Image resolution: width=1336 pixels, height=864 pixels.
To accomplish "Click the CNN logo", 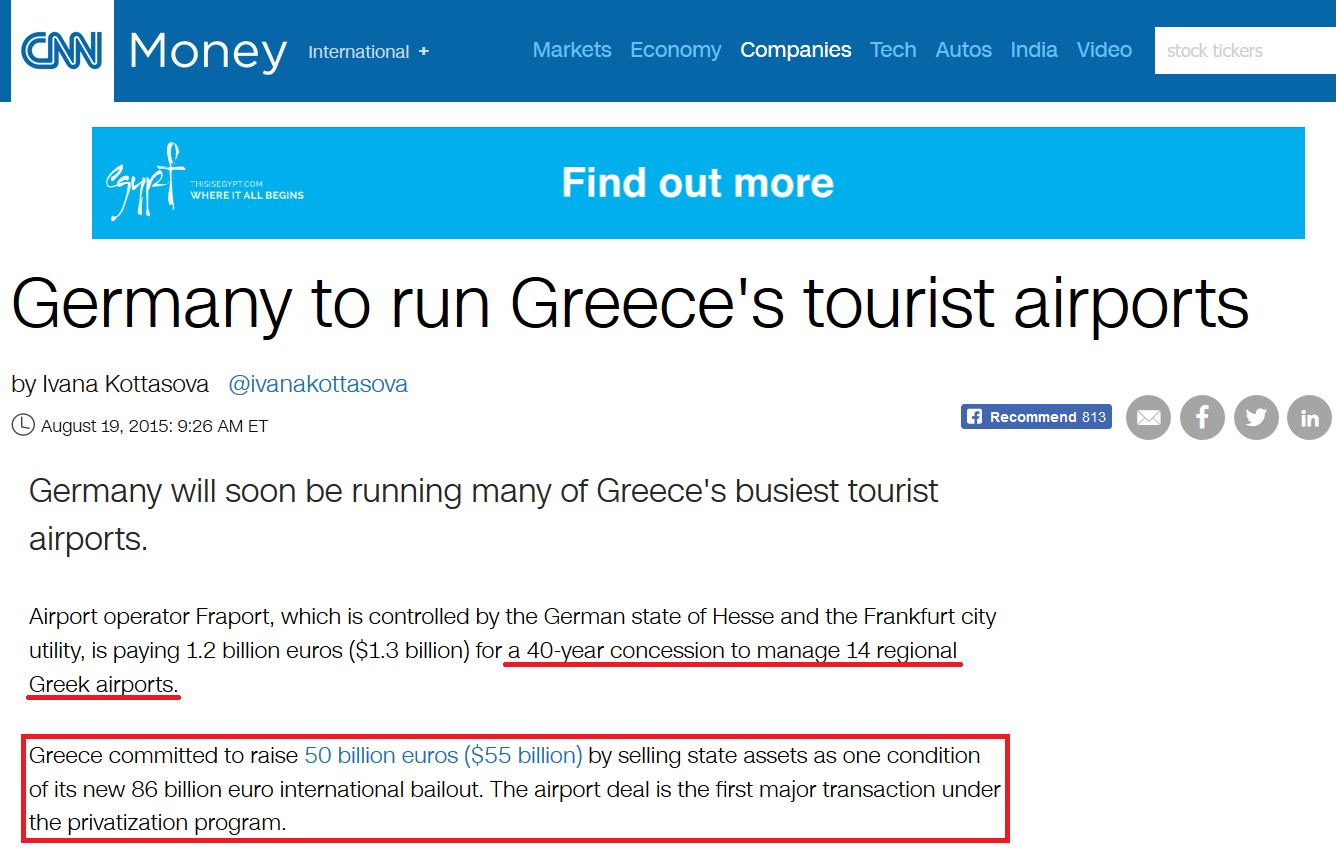I will (x=62, y=50).
